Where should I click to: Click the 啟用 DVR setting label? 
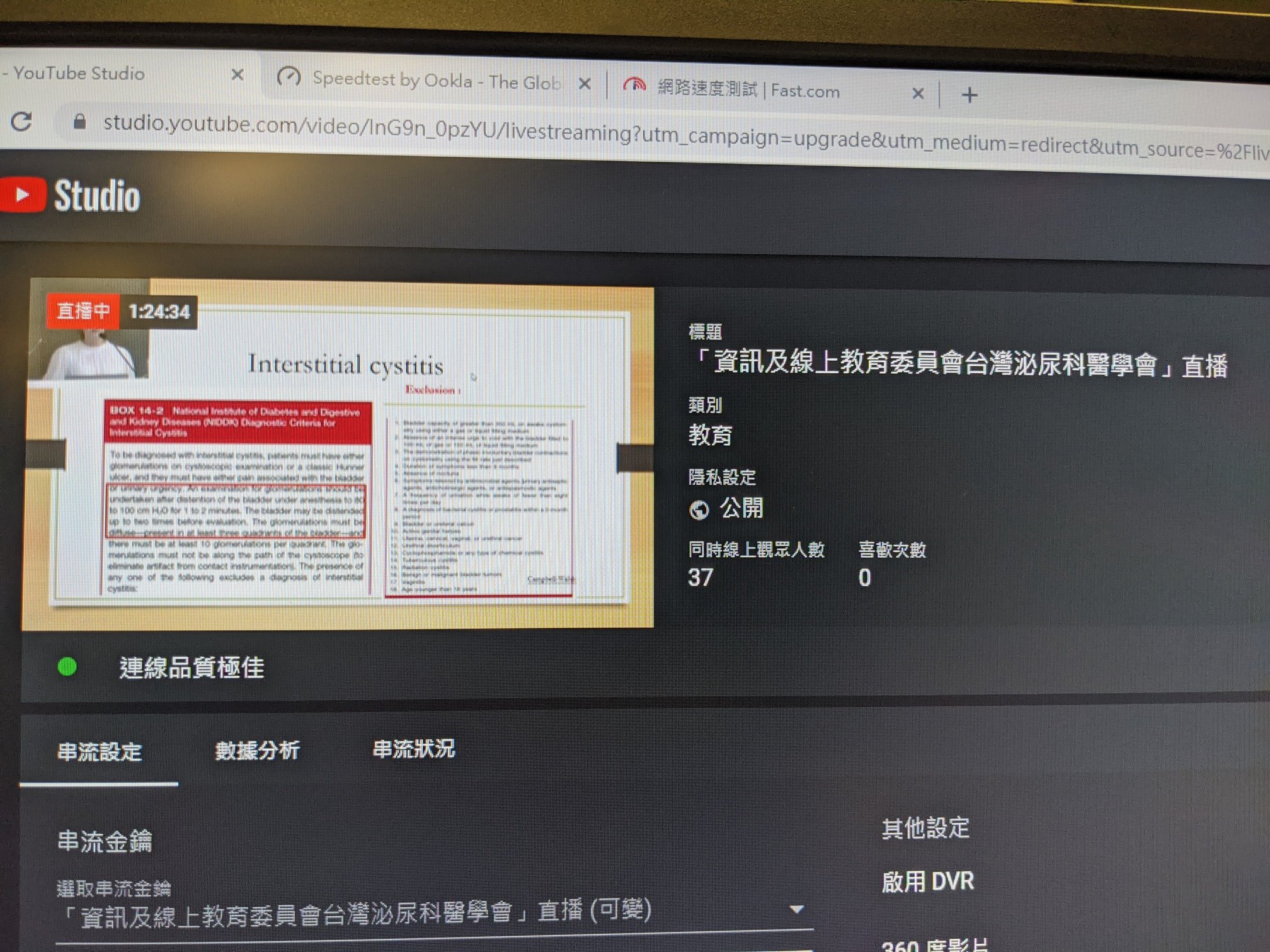[927, 881]
